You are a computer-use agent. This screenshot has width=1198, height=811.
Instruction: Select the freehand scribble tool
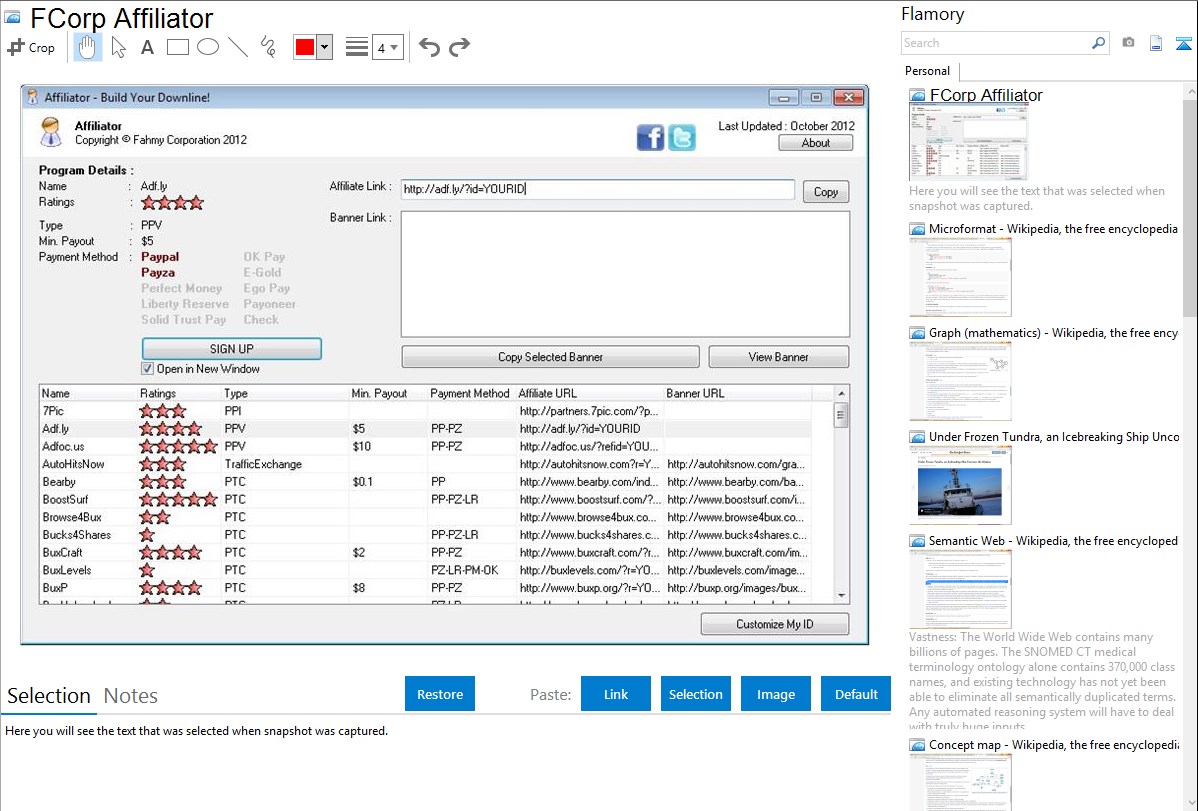click(x=268, y=47)
